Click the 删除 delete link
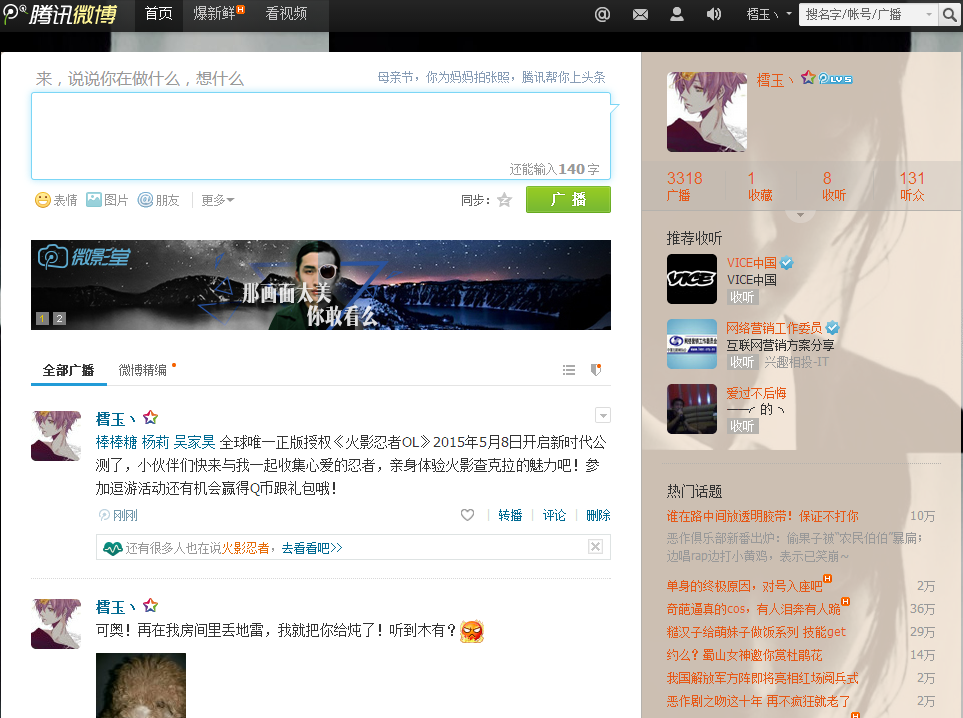963x718 pixels. 598,515
